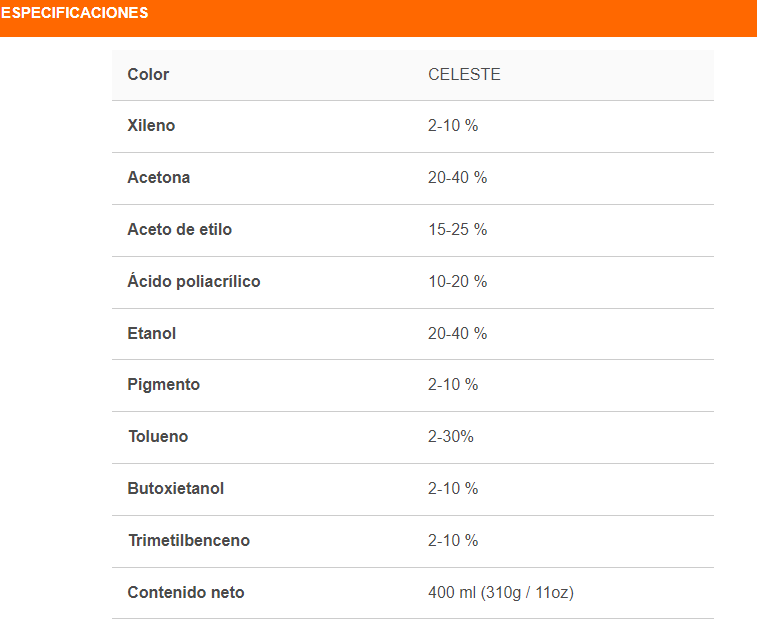Click the percentage value beside Xileno
The width and height of the screenshot is (757, 621).
453,126
